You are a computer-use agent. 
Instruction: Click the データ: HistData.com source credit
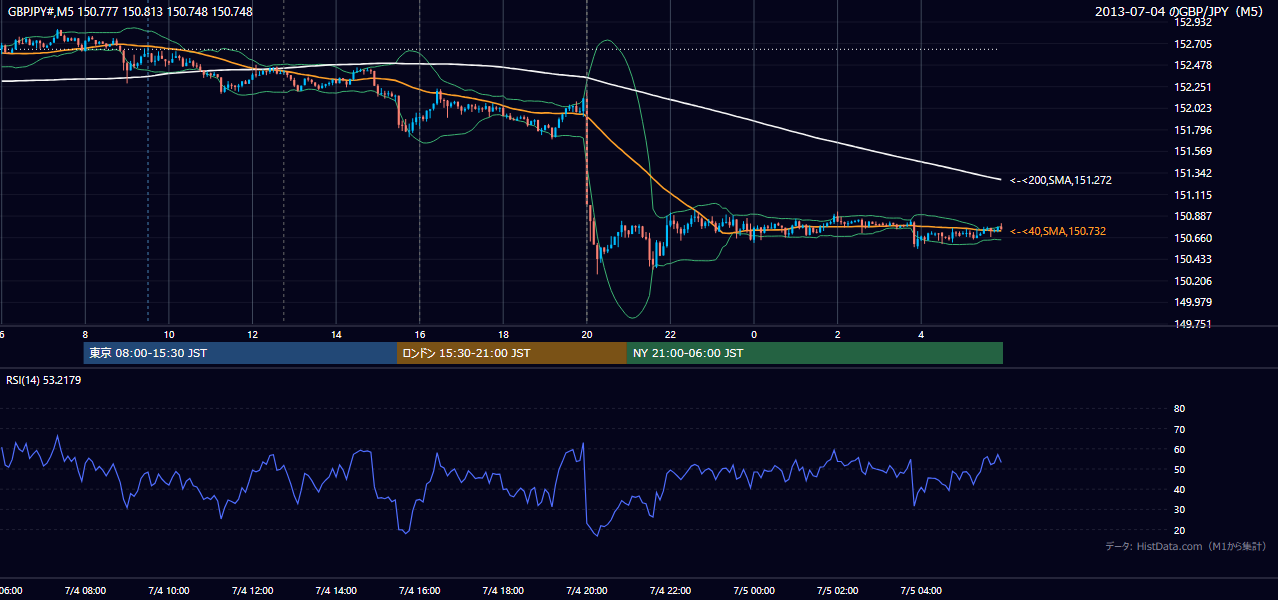point(1186,546)
